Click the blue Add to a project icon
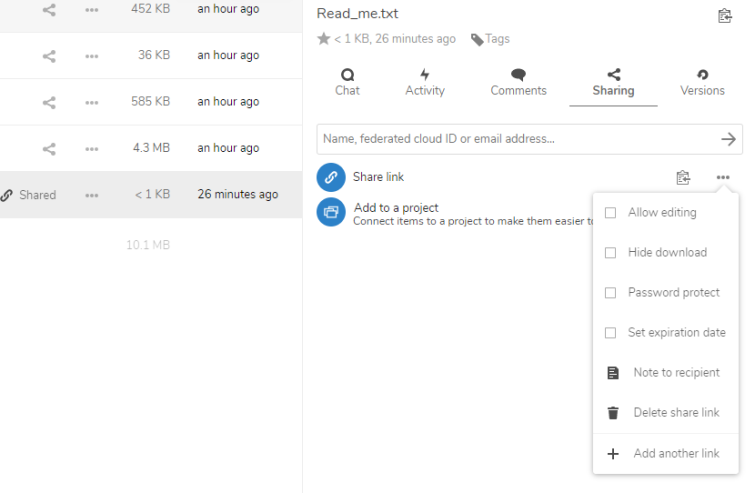 pos(331,212)
